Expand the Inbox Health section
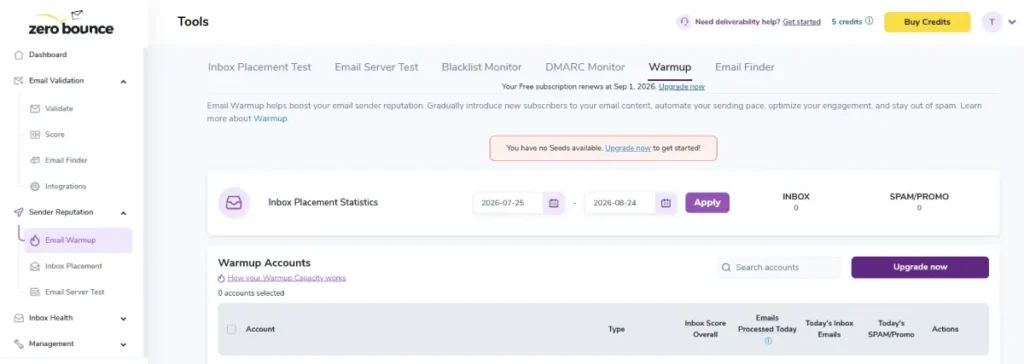The image size is (1024, 364). tap(123, 319)
